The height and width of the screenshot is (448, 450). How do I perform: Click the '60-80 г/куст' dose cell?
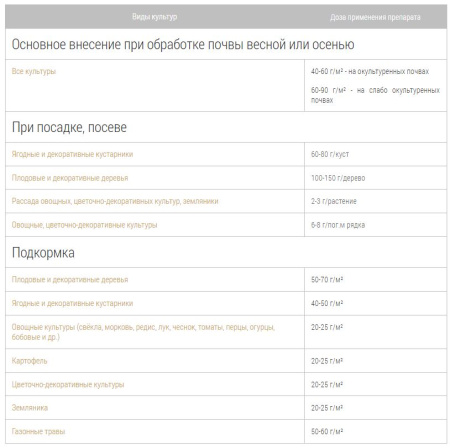pos(330,154)
